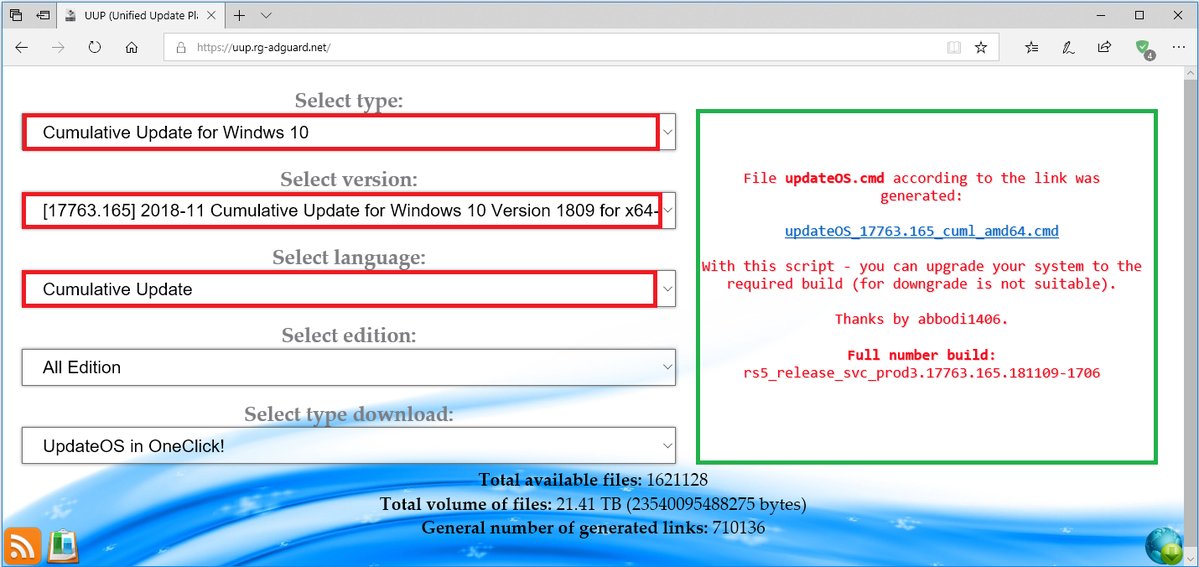Open Reading view book icon
1199x567 pixels.
click(954, 47)
